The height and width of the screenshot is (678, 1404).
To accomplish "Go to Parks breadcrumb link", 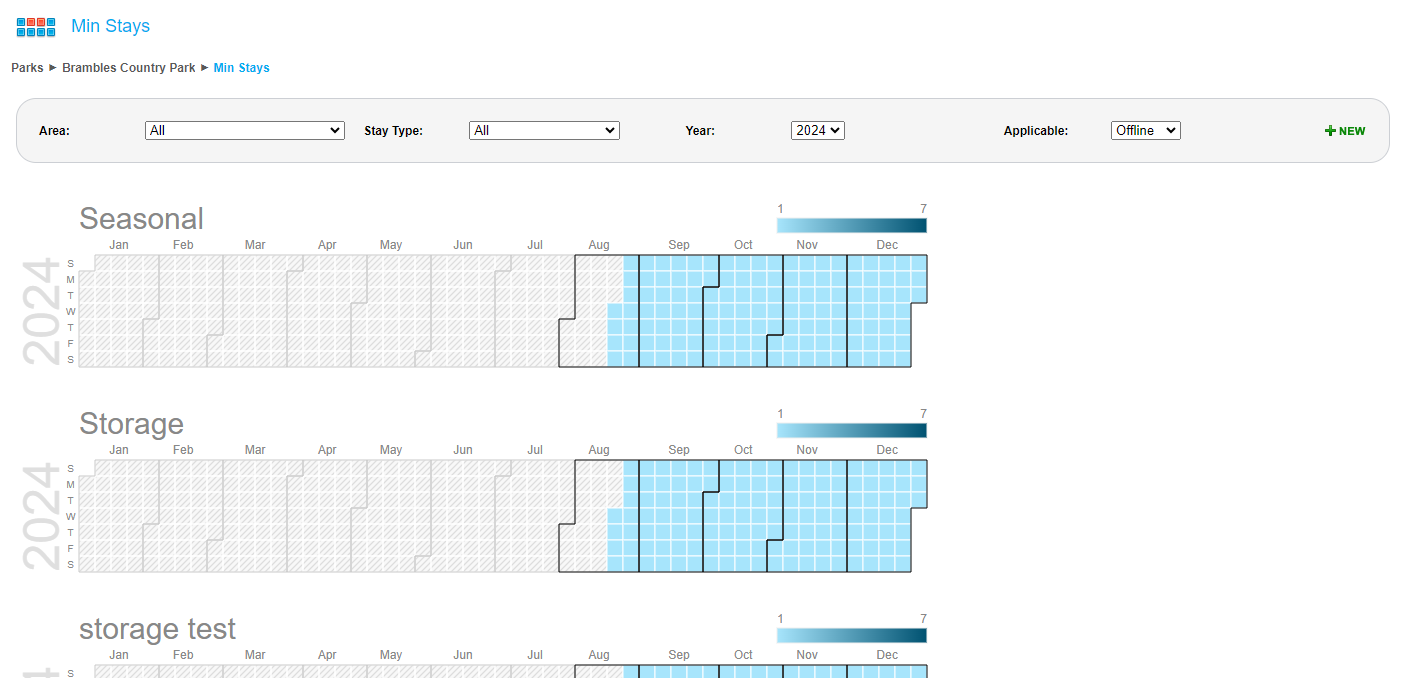I will point(27,68).
